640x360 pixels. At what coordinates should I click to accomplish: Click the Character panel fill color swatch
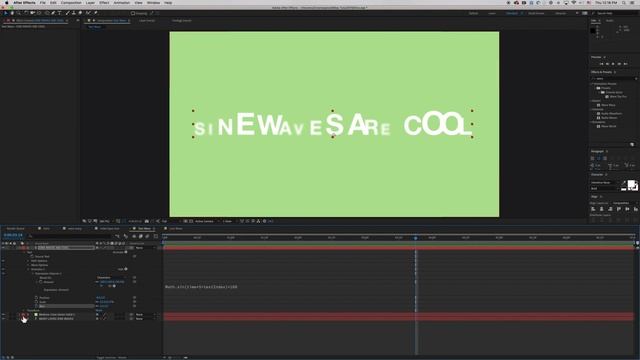(631, 184)
